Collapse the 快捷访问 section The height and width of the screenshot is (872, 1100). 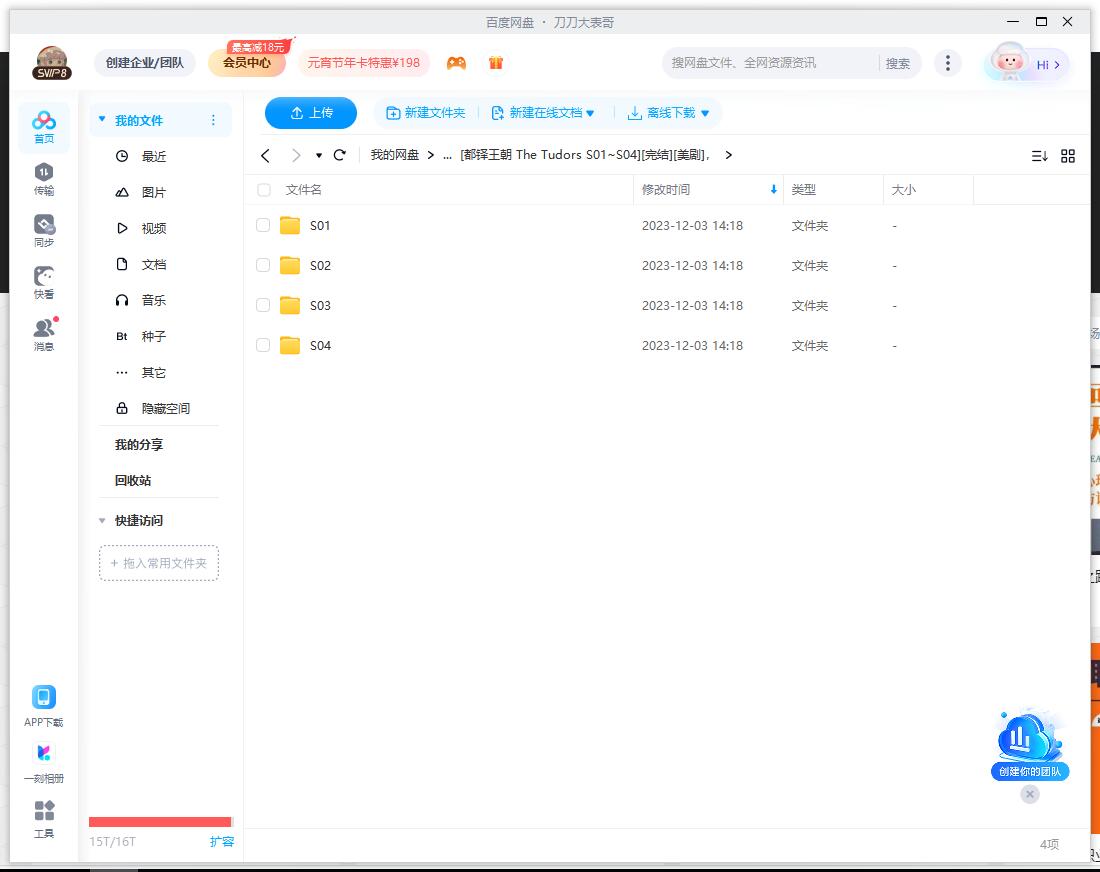click(102, 520)
